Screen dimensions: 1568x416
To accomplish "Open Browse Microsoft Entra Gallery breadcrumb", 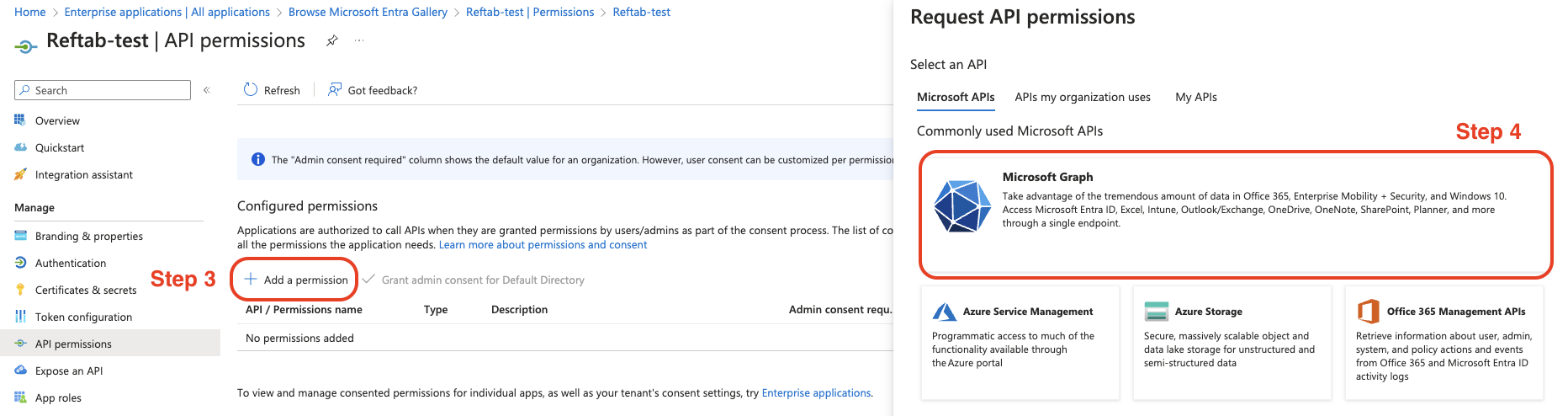I will pyautogui.click(x=368, y=12).
